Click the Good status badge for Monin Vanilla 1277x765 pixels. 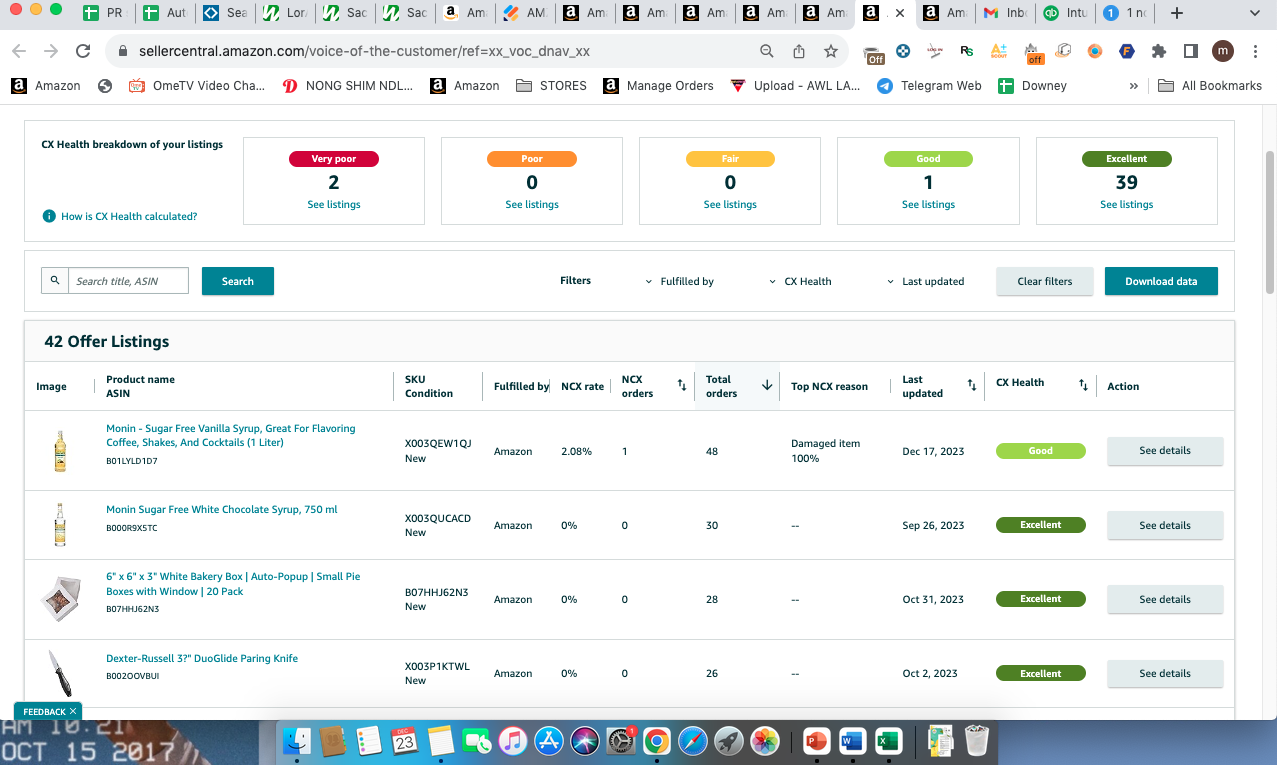(x=1041, y=451)
